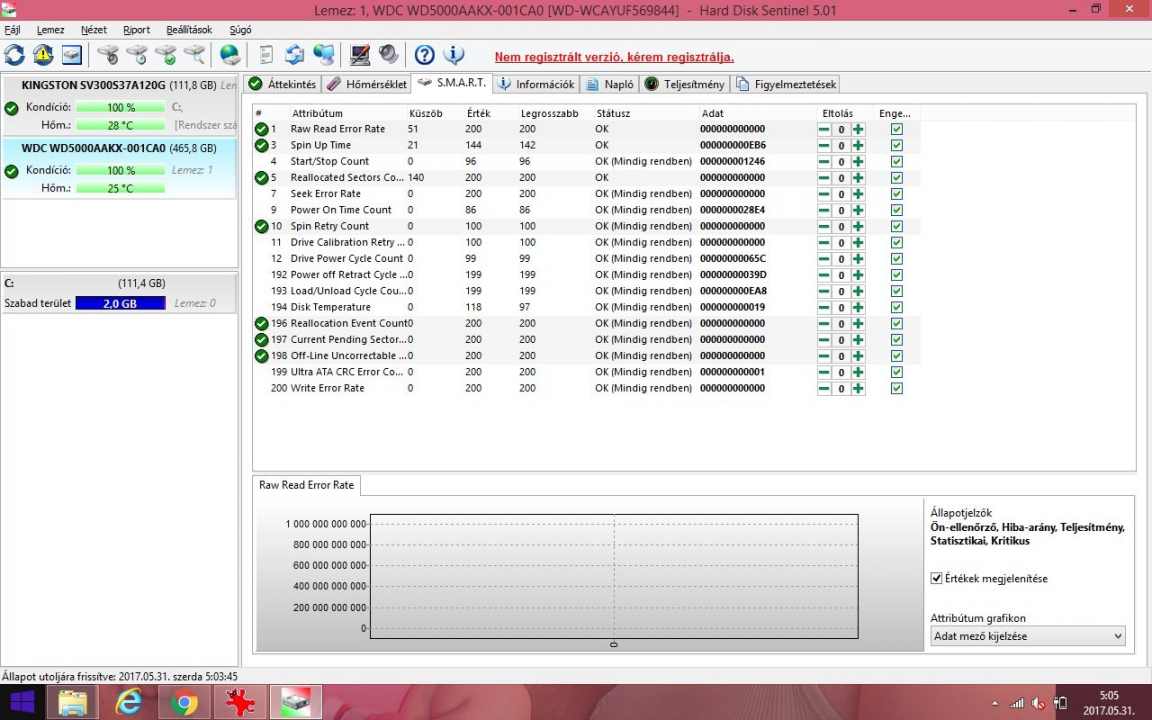Open the blue info bubble About icon
Viewport: 1152px width, 720px height.
coord(454,55)
